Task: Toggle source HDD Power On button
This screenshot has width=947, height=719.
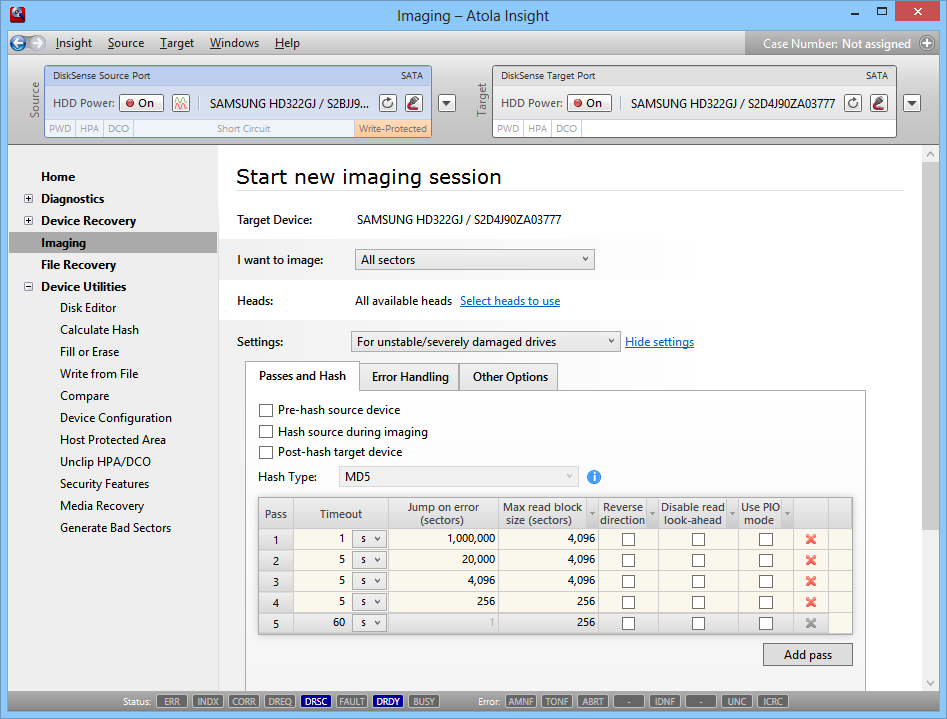Action: 141,103
